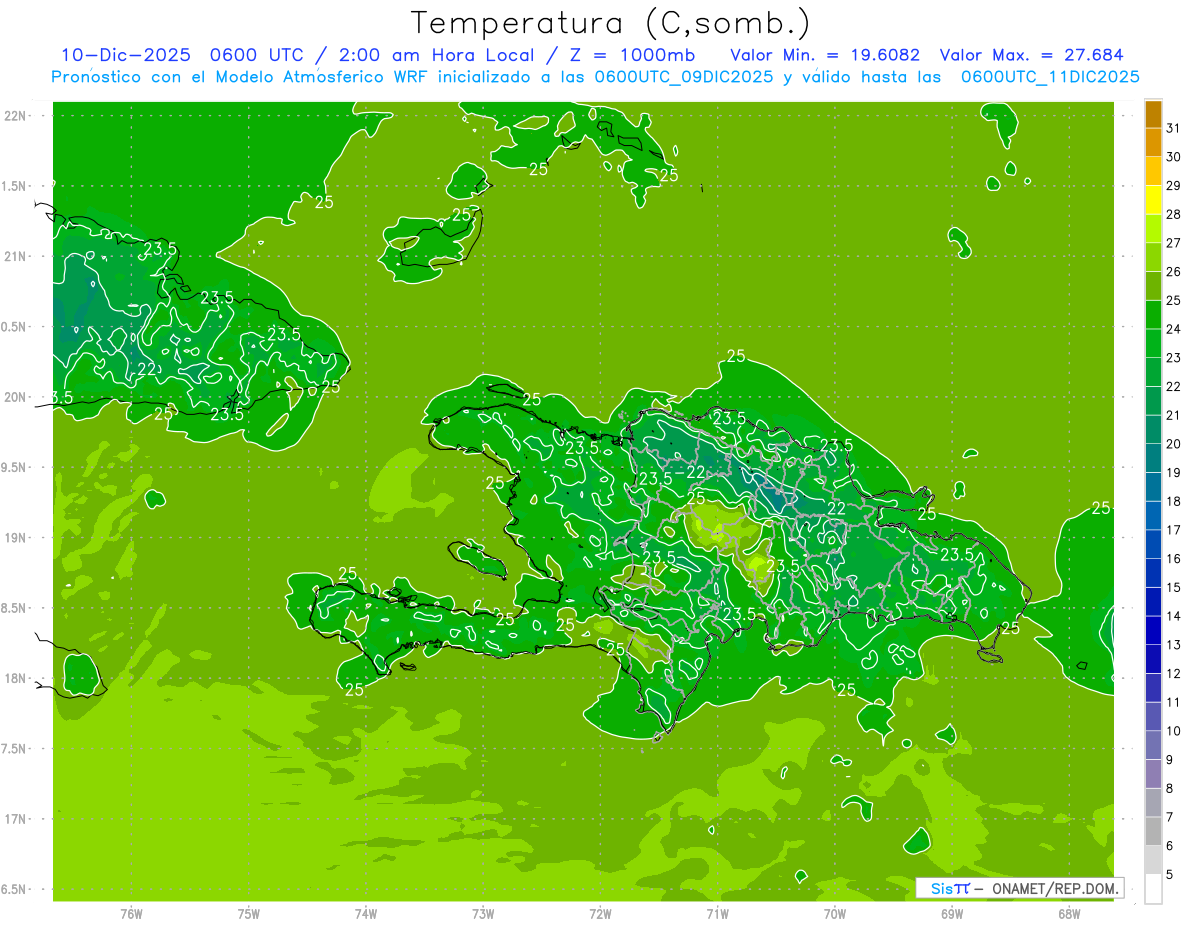Viewport: 1200px width, 927px height.
Task: Pick the blue swatch between 16 and 17
Action: 1153,544
